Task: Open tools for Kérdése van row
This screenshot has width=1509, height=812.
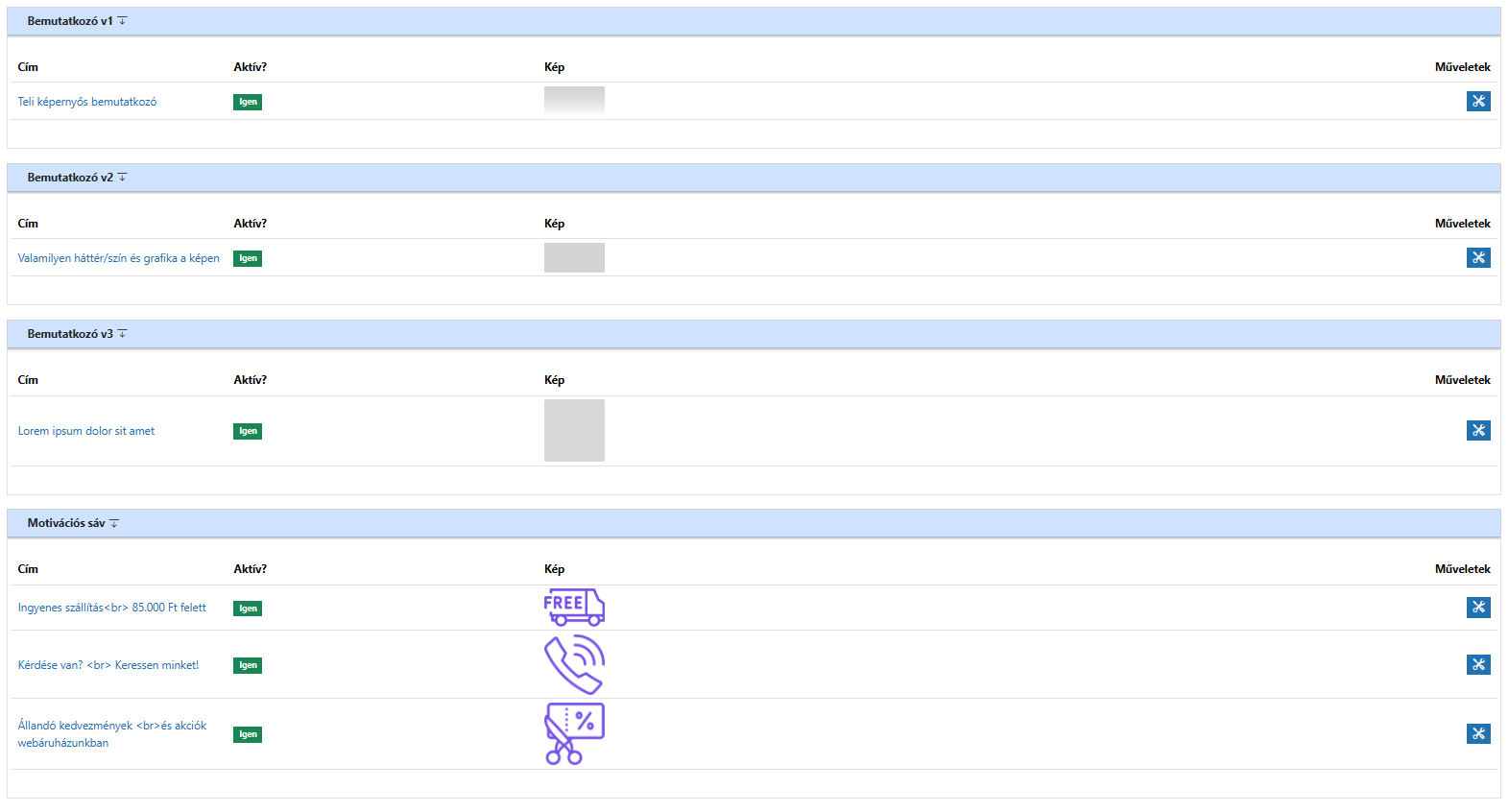Action: [1477, 664]
